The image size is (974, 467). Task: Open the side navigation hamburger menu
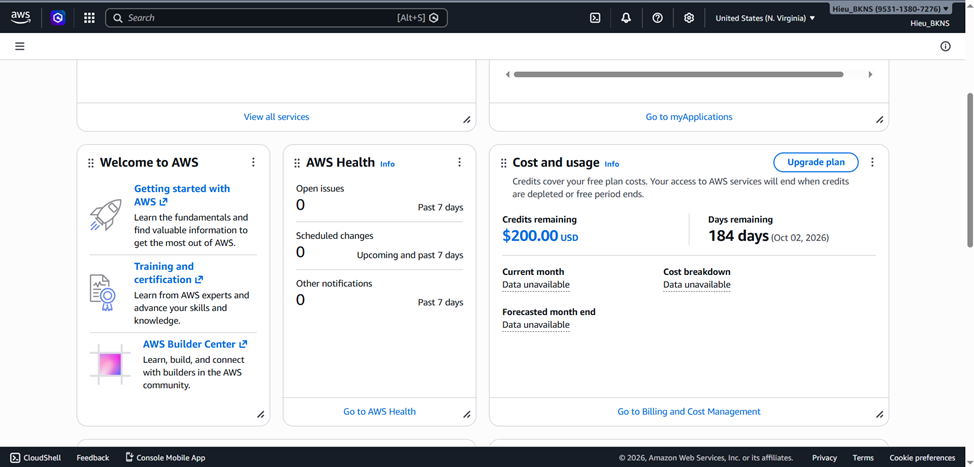[20, 46]
